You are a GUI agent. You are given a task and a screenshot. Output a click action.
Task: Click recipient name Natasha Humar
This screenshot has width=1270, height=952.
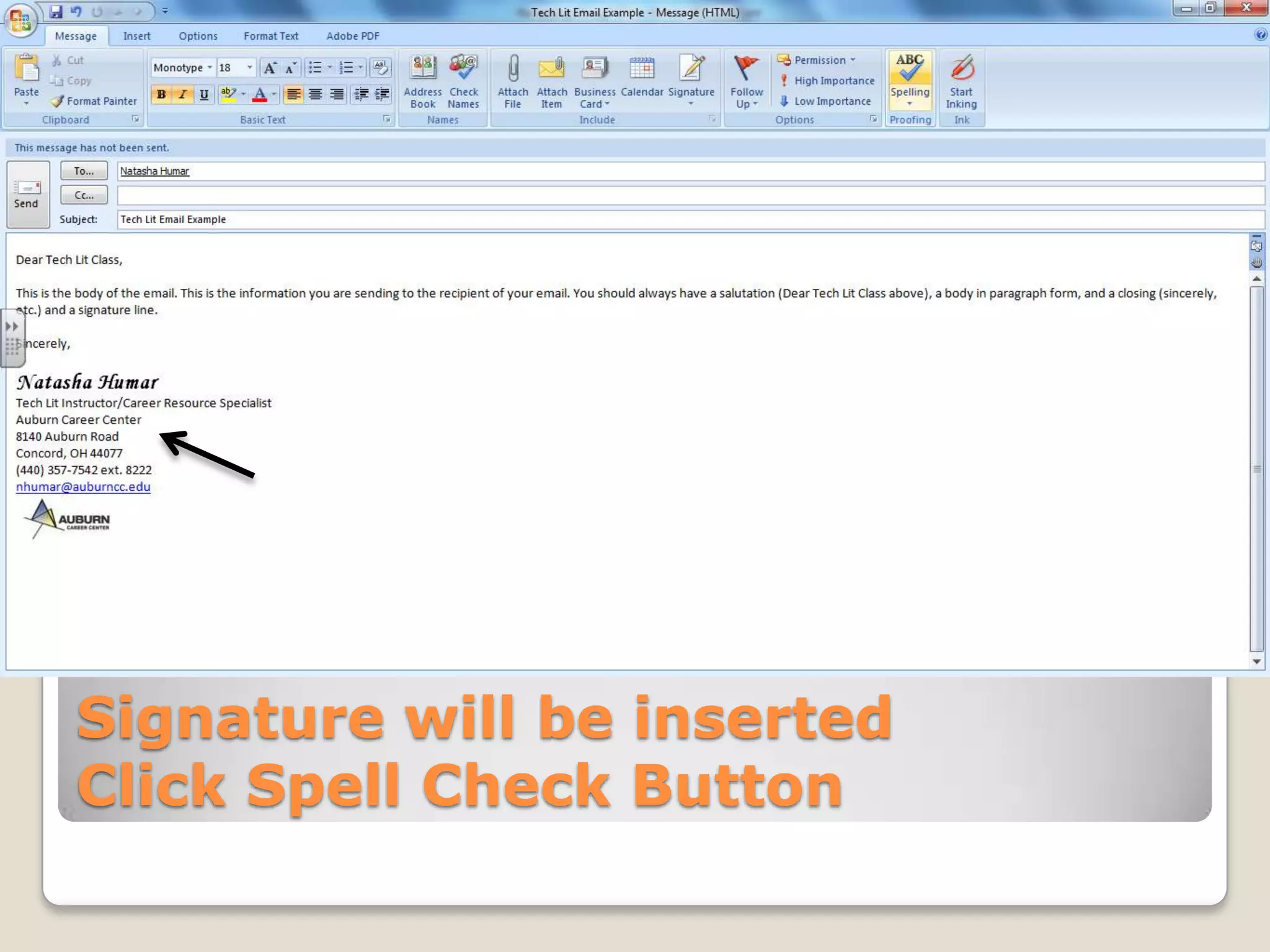154,171
